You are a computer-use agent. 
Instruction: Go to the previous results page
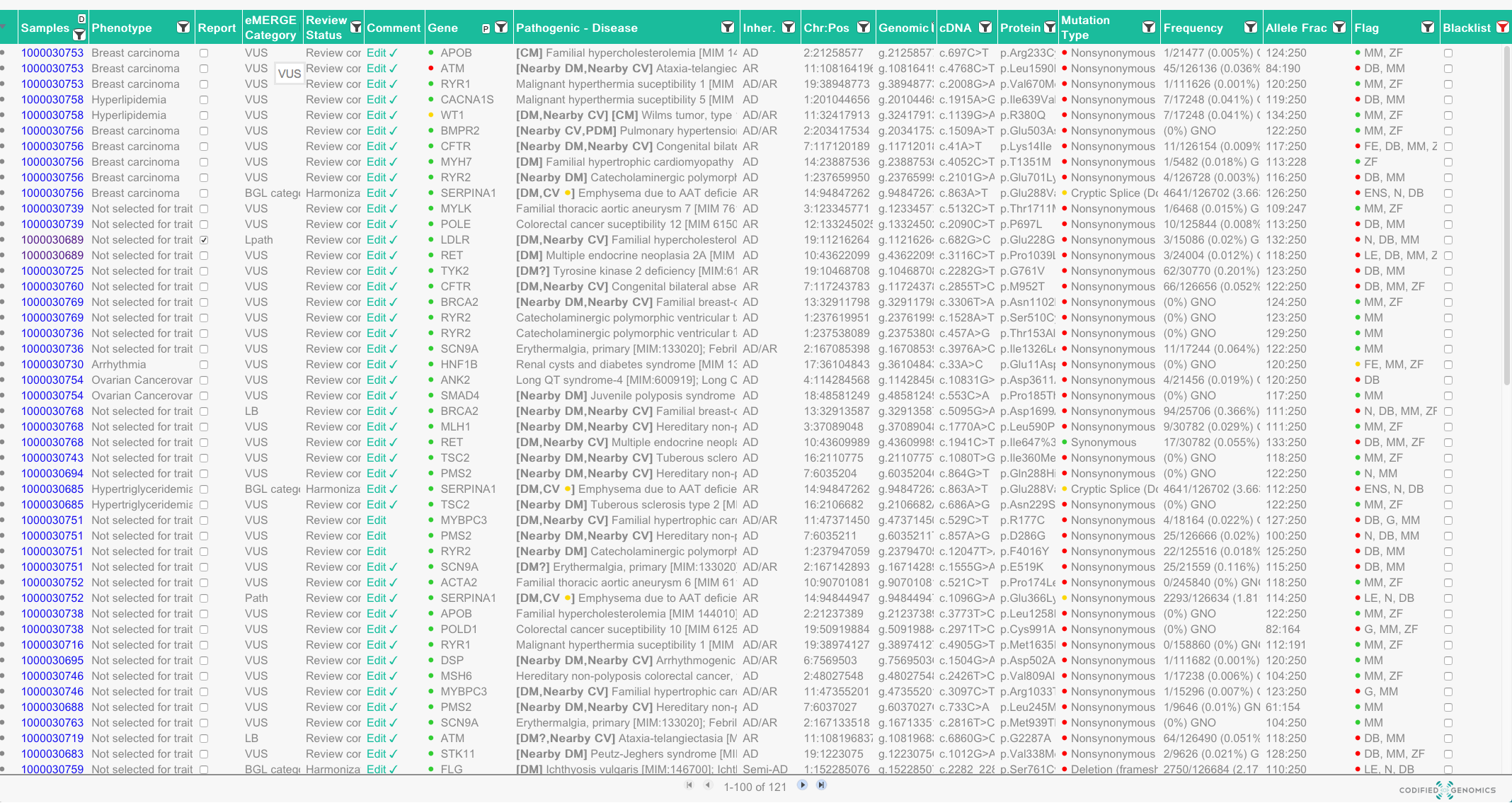click(x=707, y=785)
